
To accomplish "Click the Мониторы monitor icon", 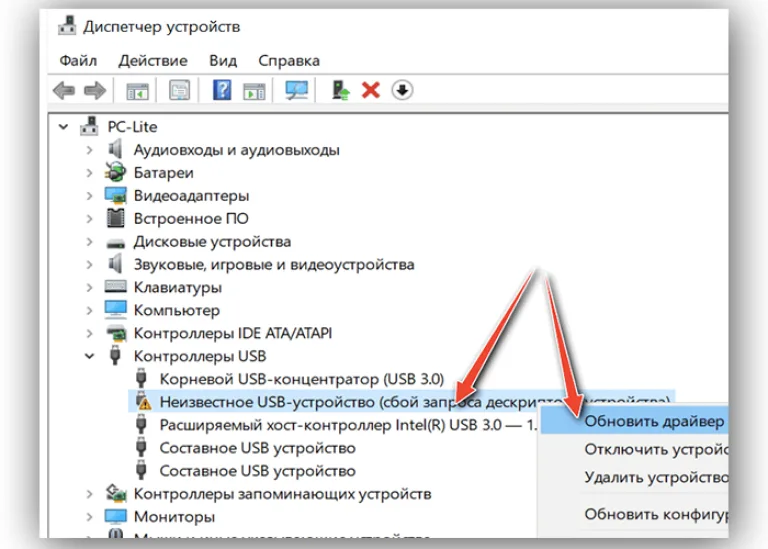I will point(116,516).
